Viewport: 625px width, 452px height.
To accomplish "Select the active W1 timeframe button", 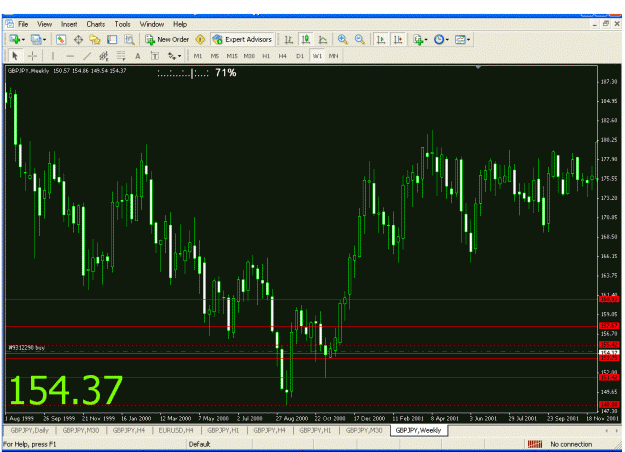I will point(317,56).
